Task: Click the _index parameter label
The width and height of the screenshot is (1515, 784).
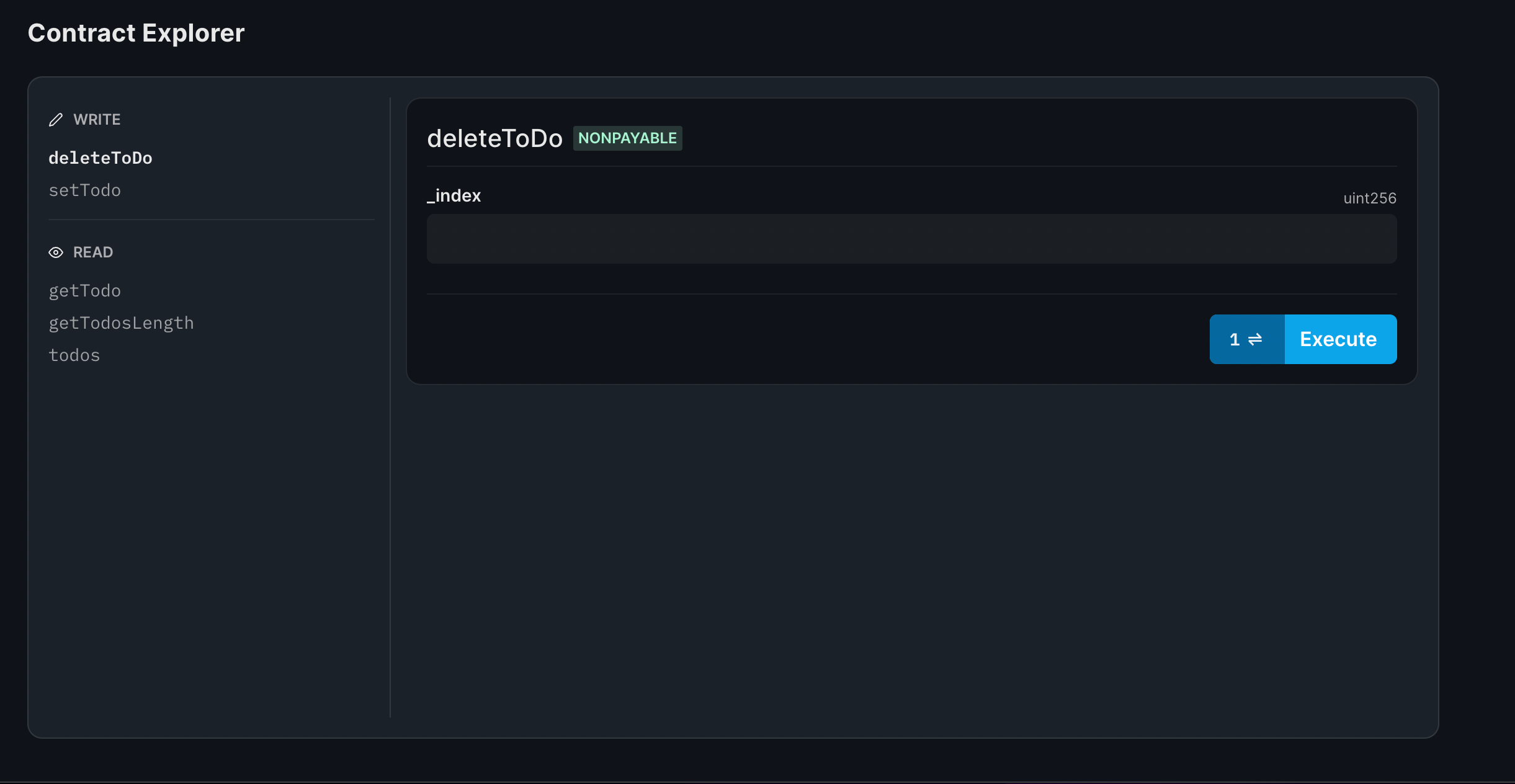Action: pos(454,195)
